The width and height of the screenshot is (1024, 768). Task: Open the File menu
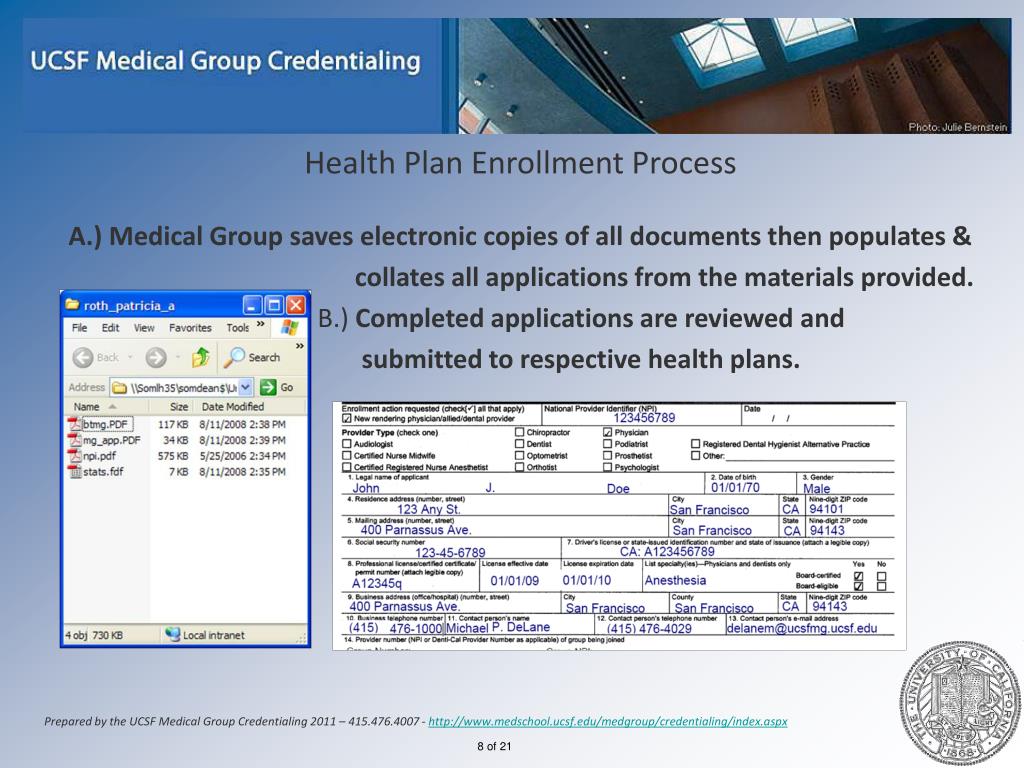(x=79, y=327)
